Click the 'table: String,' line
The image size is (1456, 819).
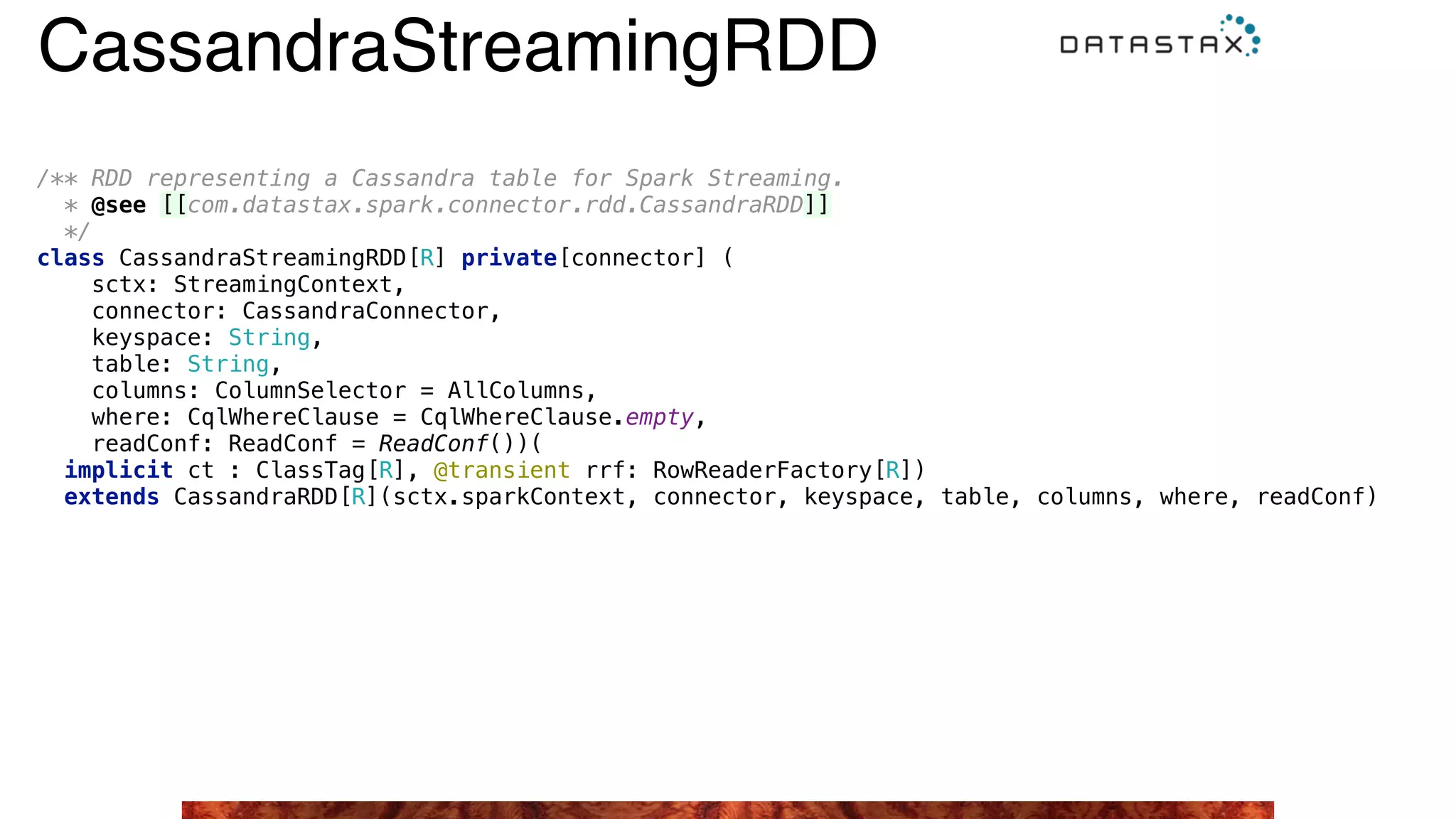[186, 364]
